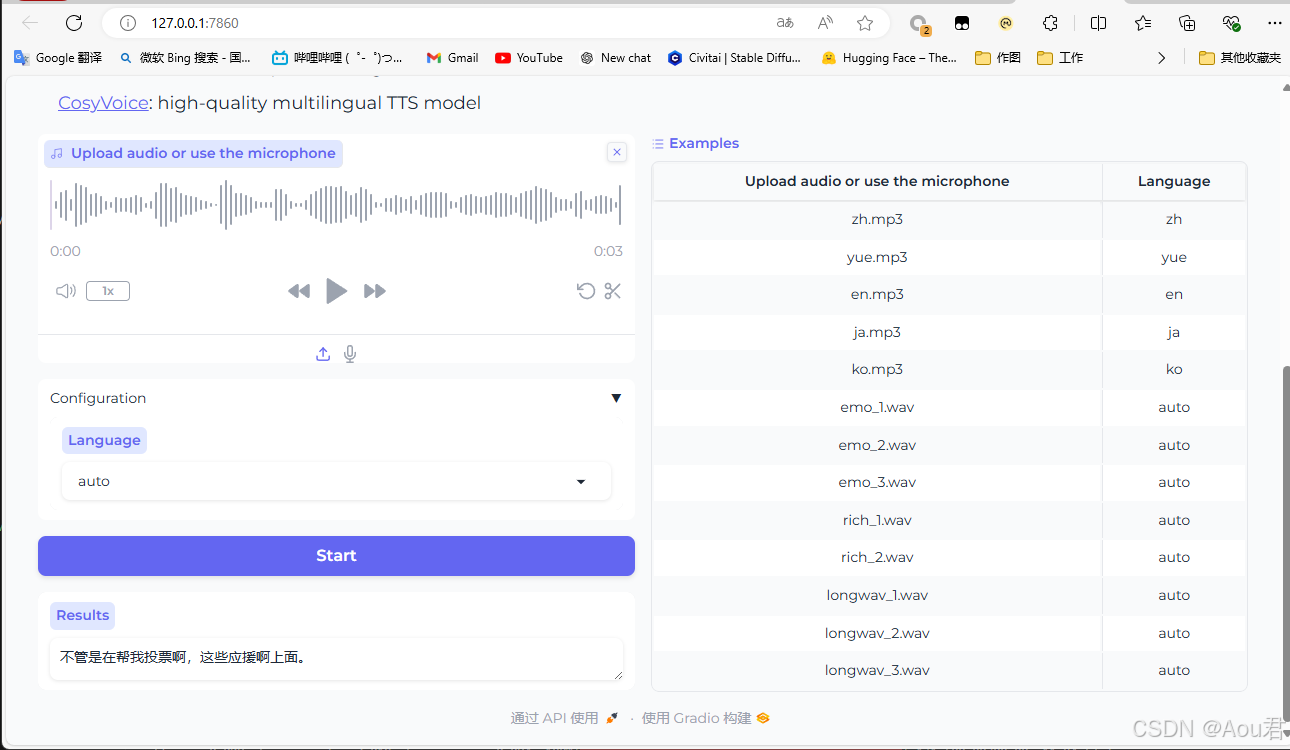Add page to favorites star icon
The height and width of the screenshot is (750, 1290).
click(x=865, y=22)
